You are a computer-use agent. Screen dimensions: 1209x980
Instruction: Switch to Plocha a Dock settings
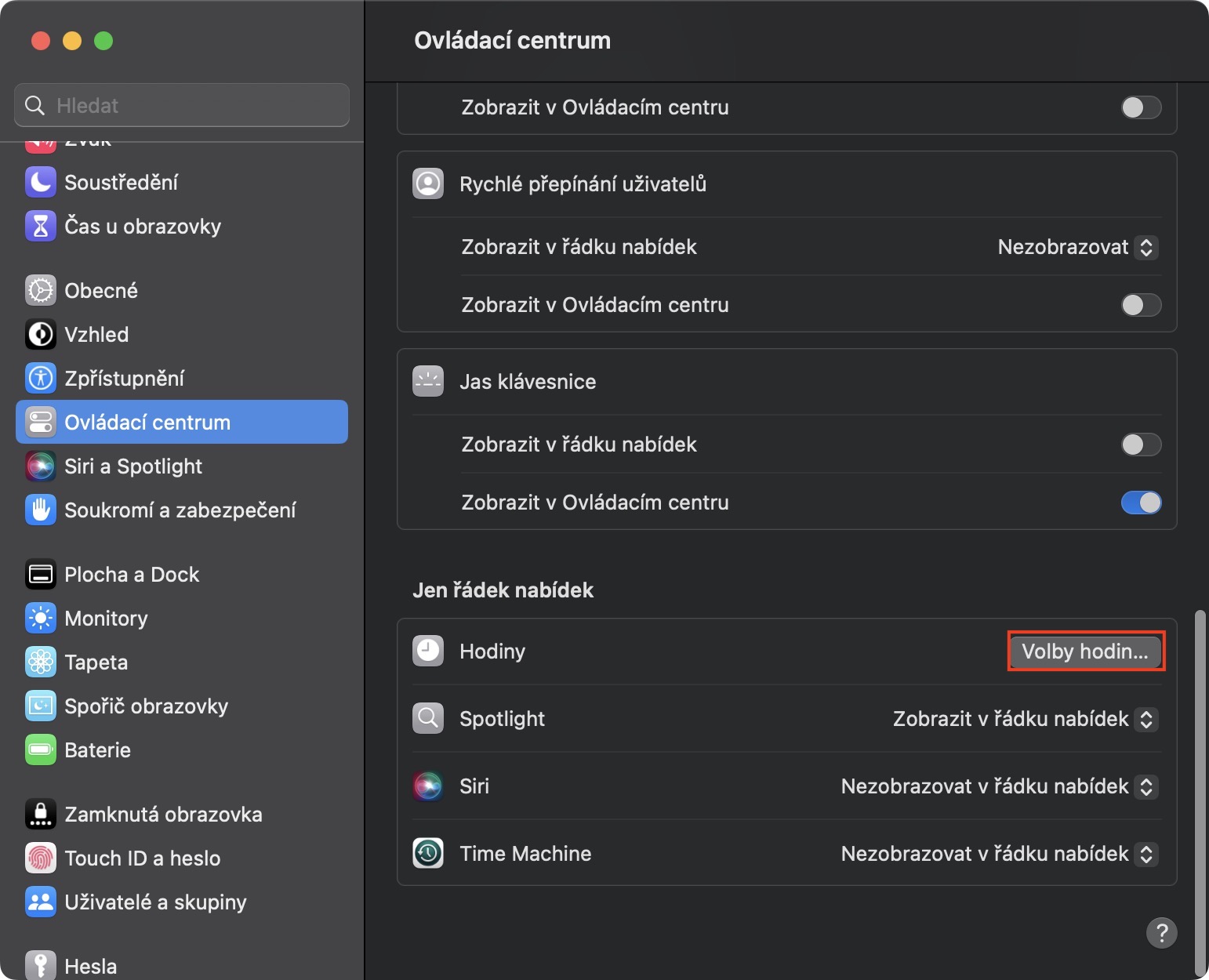[x=132, y=574]
